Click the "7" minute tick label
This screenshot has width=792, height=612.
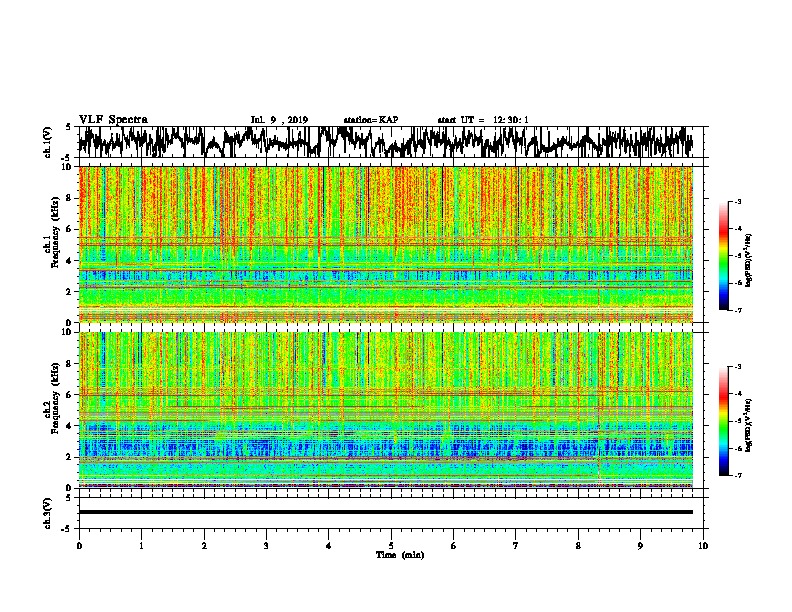tap(516, 546)
